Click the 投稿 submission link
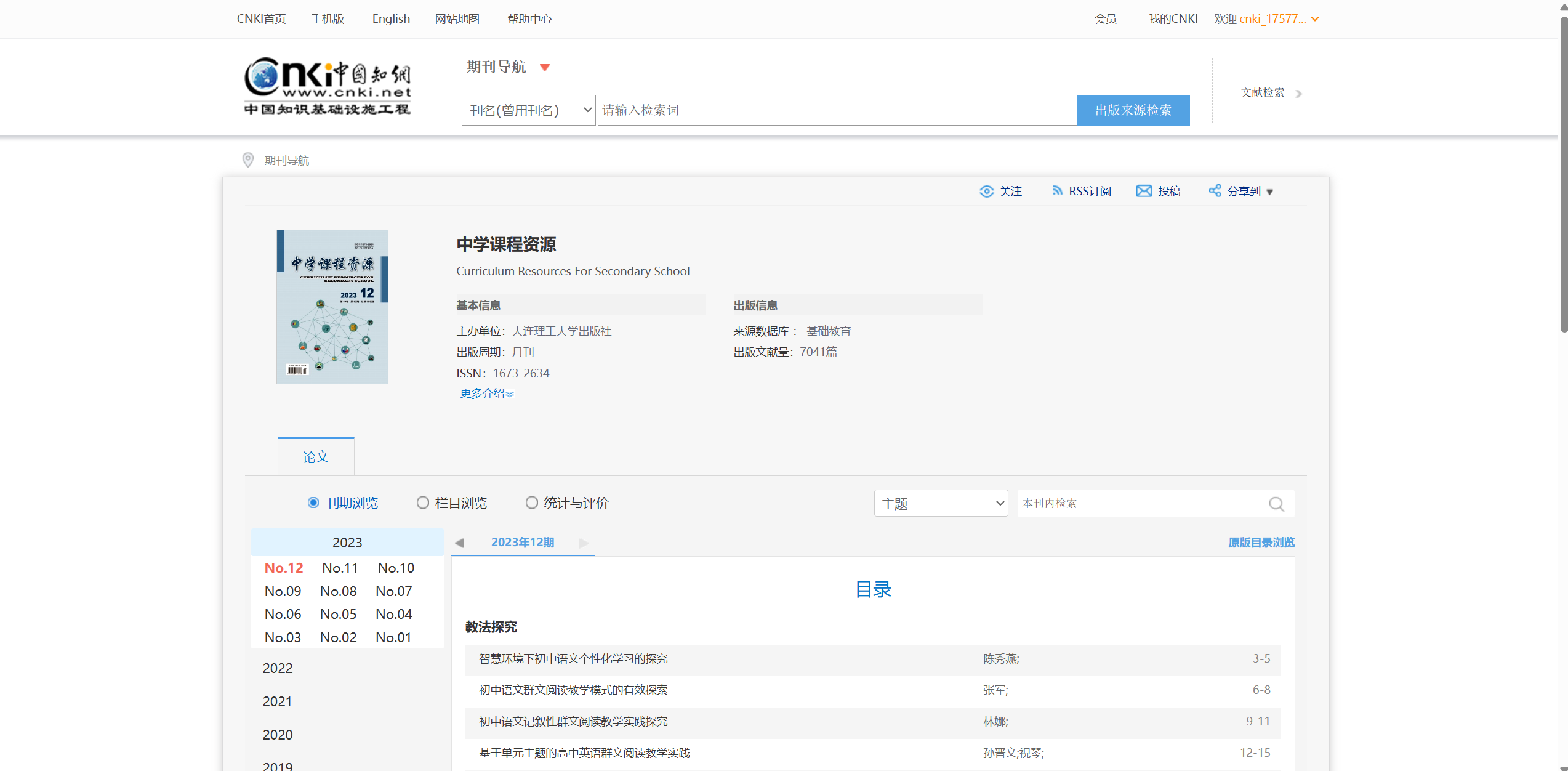Screen dimensions: 1568x771 (1170, 192)
